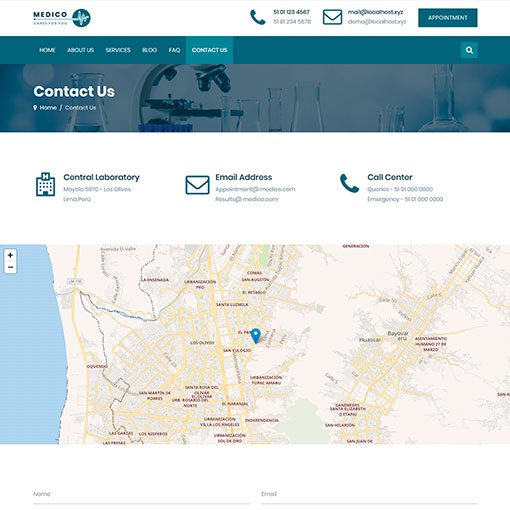Click the Medico logo
Viewport: 510px width, 510px height.
click(62, 18)
